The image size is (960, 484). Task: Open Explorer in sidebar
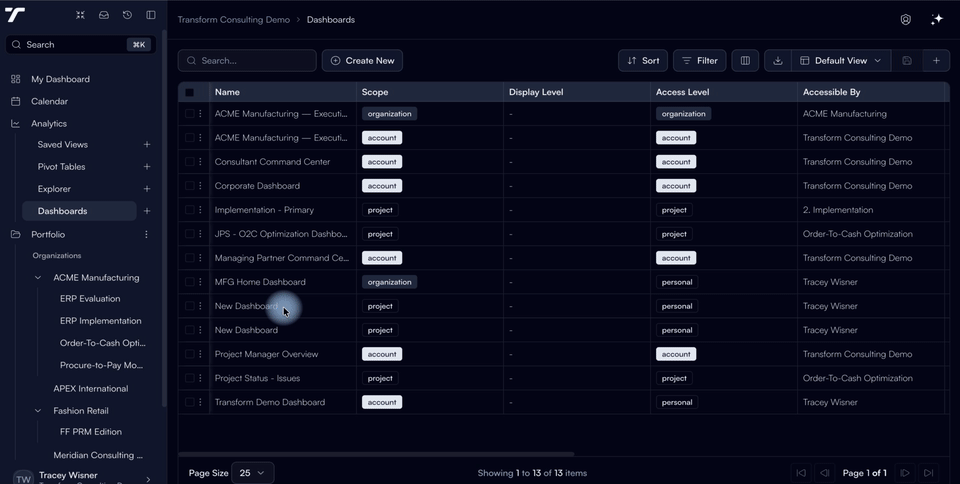pos(54,189)
